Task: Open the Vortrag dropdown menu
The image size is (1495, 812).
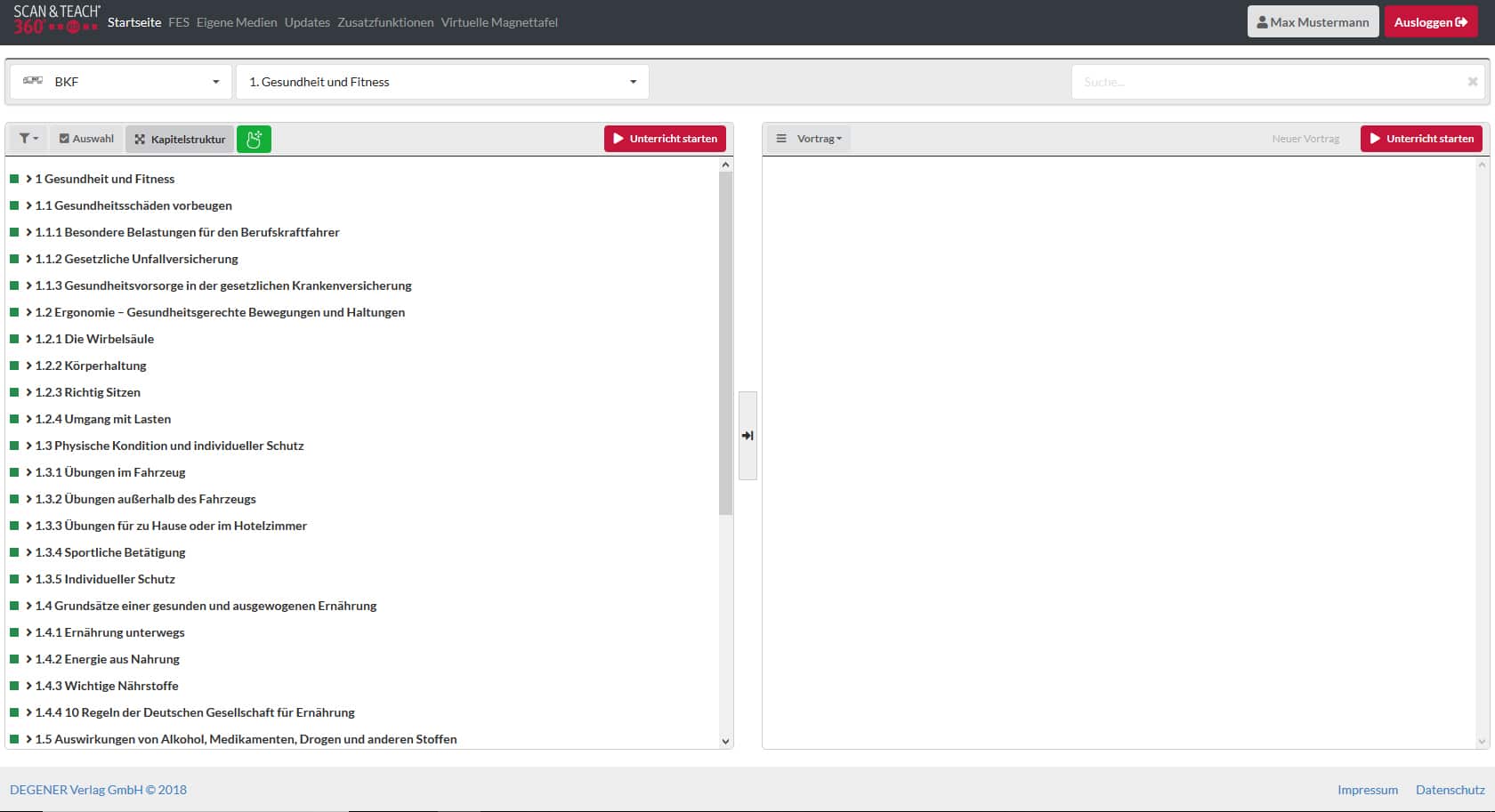Action: (809, 139)
